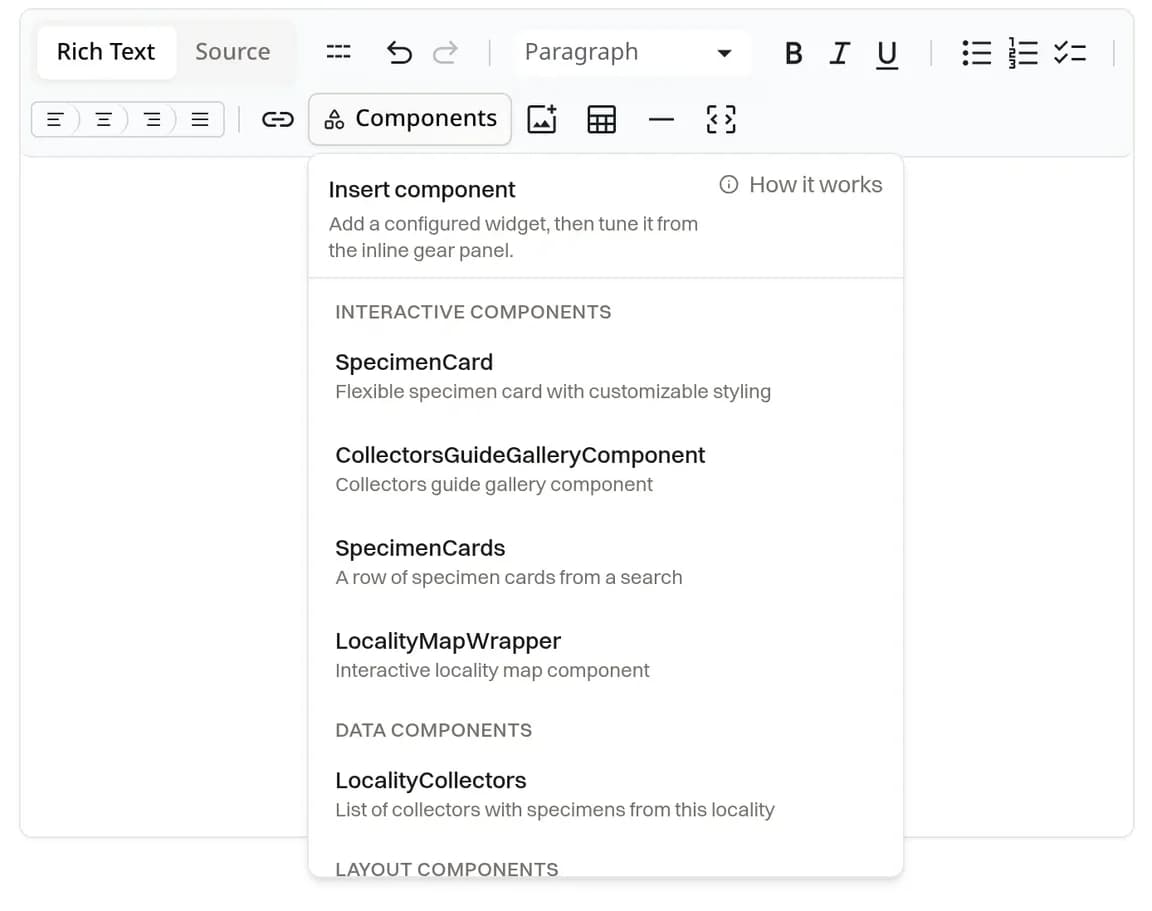Insert a bulleted list
Viewport: 1152px width, 911px height.
(x=976, y=53)
